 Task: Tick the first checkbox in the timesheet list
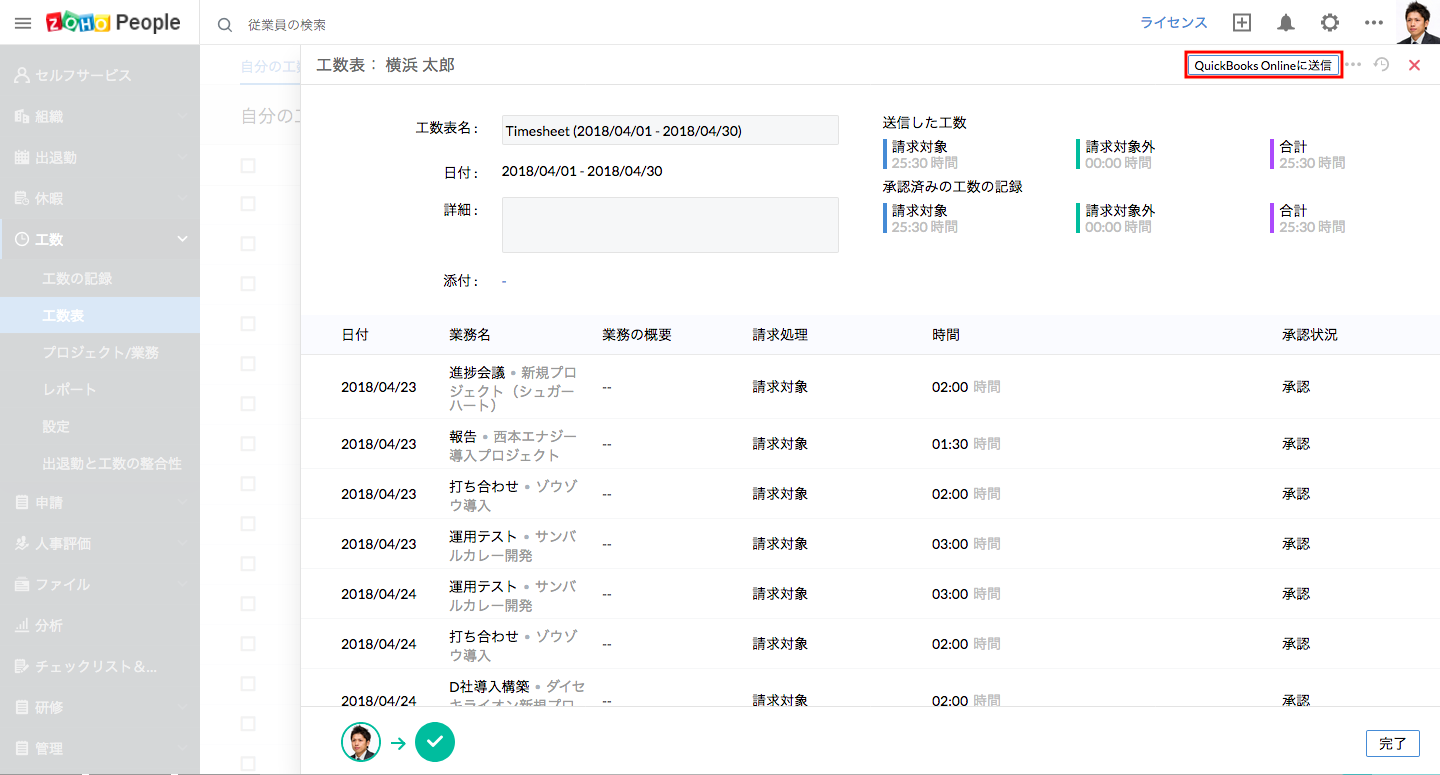(x=248, y=166)
